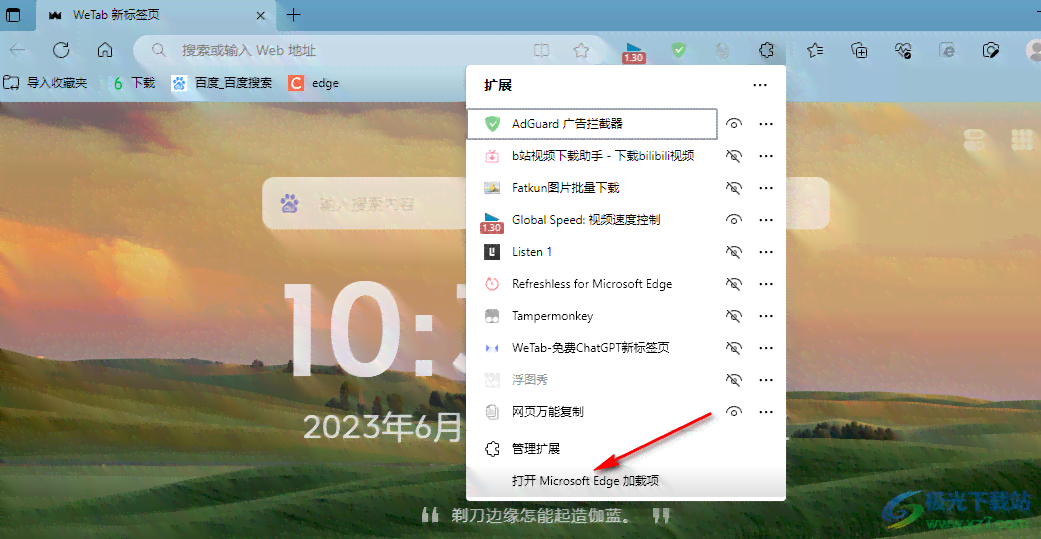Show Fatkun图片批量下载 in toolbar

734,188
